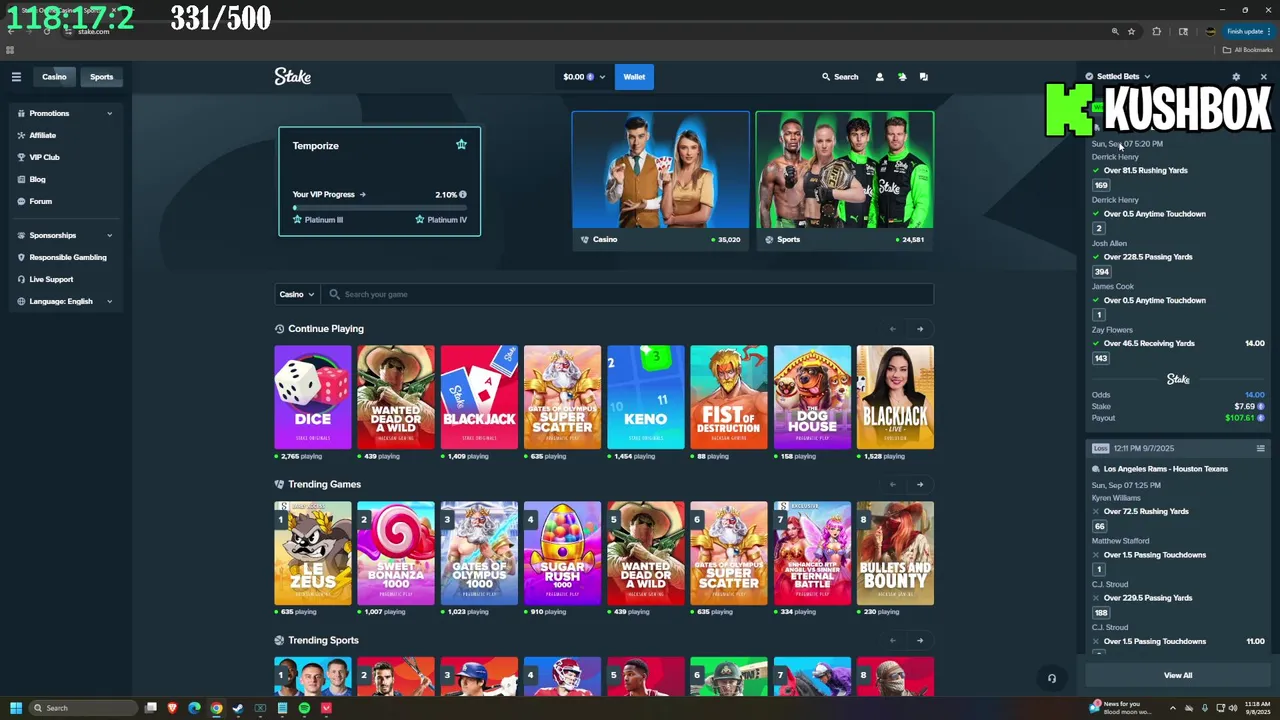Open Blackjack Live game tile
The image size is (1280, 720).
[x=895, y=397]
